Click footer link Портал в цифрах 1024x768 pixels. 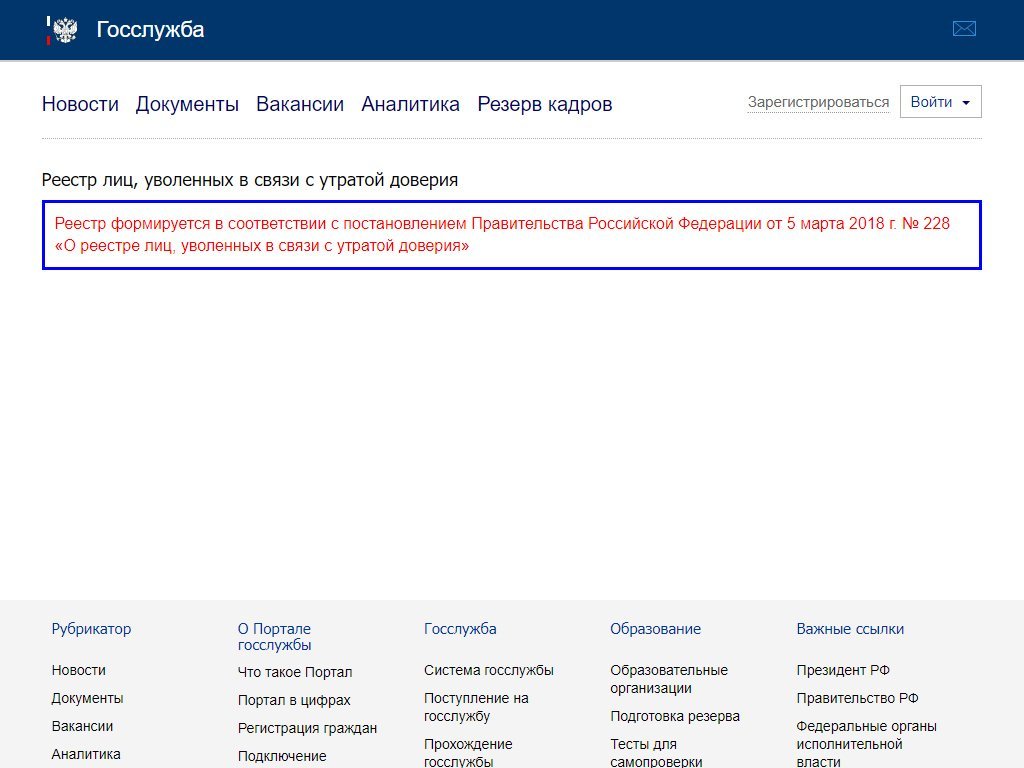click(x=294, y=700)
